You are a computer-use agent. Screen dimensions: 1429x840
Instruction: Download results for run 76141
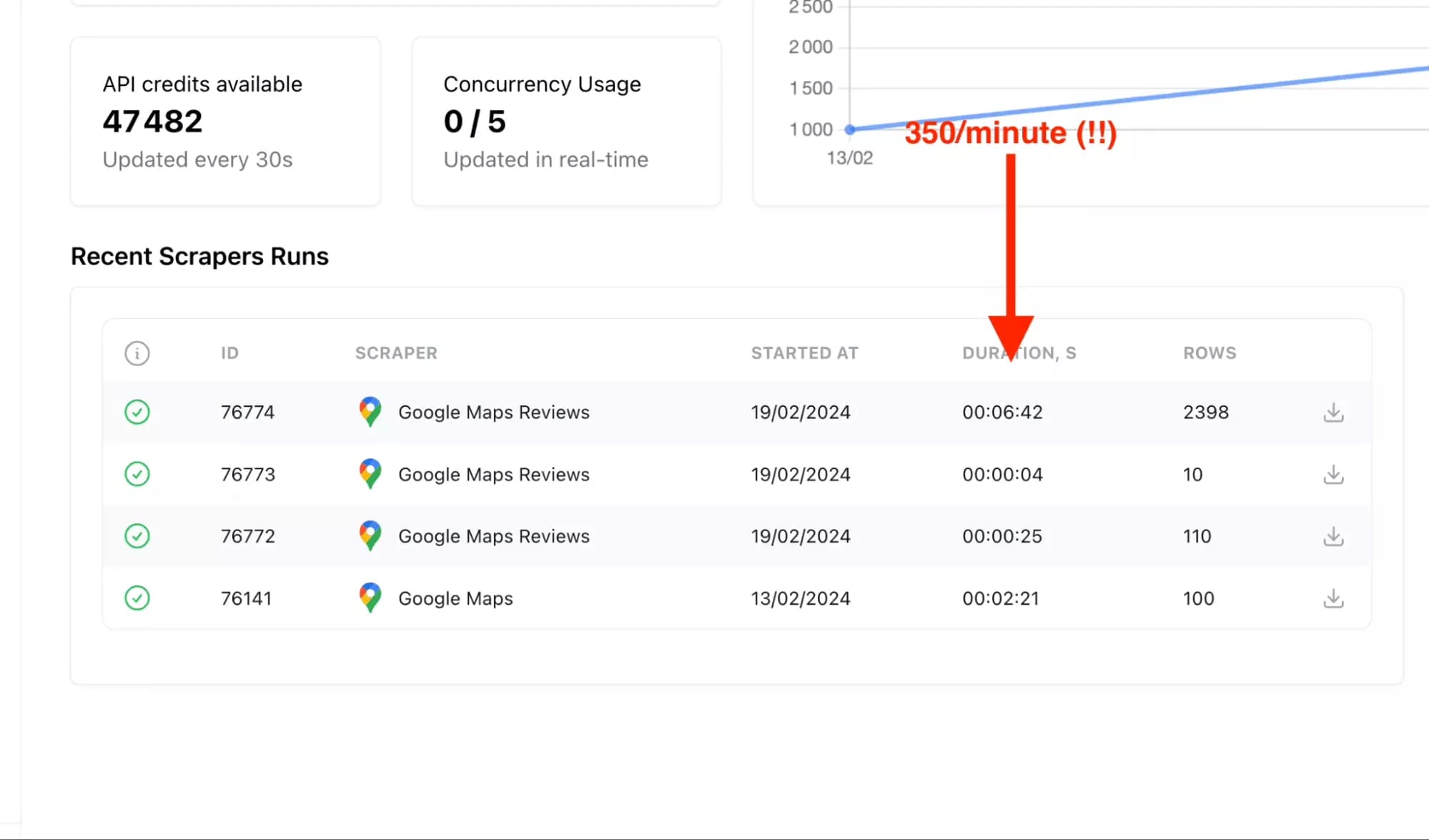pos(1333,598)
